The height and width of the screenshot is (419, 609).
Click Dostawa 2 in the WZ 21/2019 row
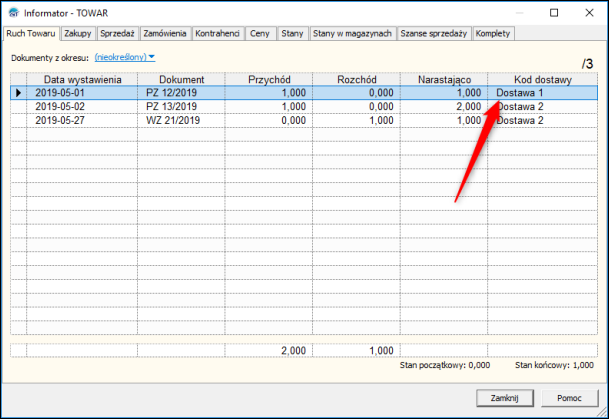coord(543,120)
